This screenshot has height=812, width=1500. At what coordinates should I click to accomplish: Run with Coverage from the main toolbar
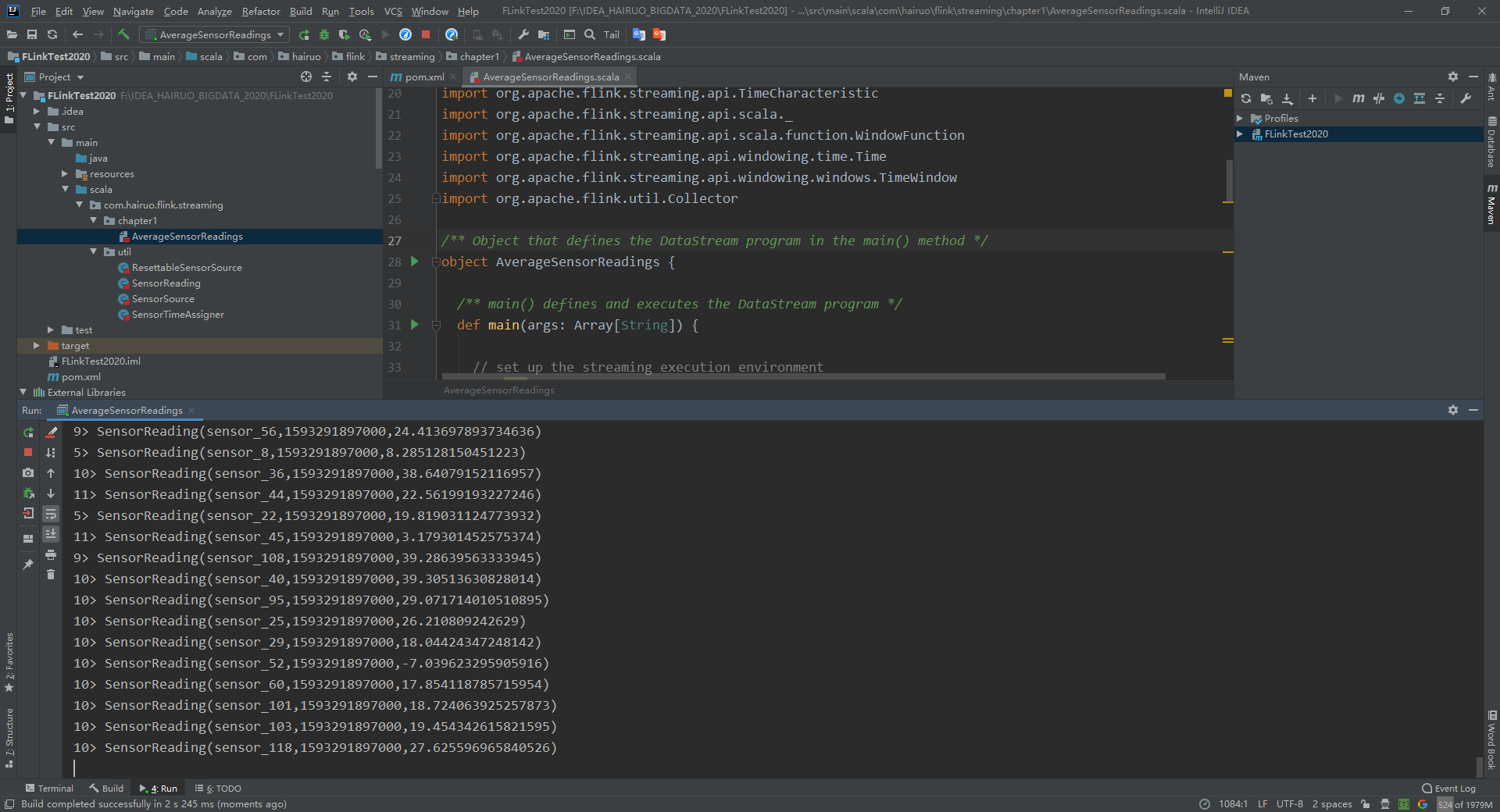click(344, 34)
